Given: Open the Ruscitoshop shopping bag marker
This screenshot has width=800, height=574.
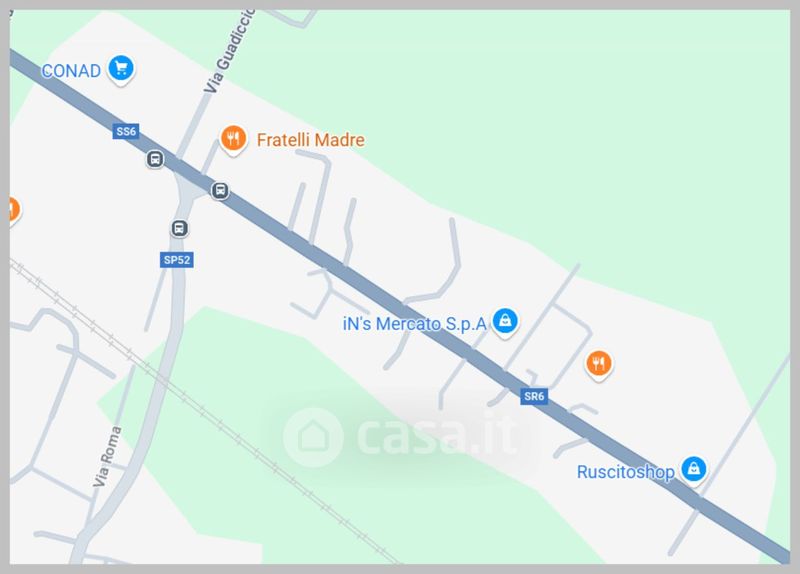Looking at the screenshot, I should pyautogui.click(x=693, y=470).
